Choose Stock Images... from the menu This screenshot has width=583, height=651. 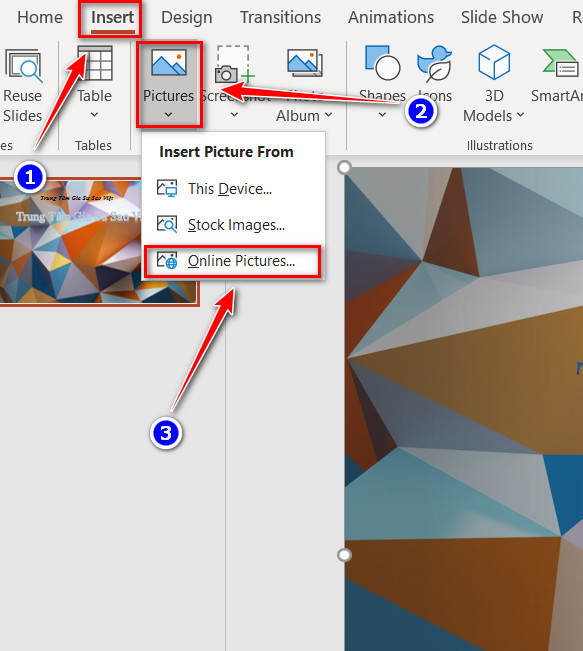pos(233,225)
